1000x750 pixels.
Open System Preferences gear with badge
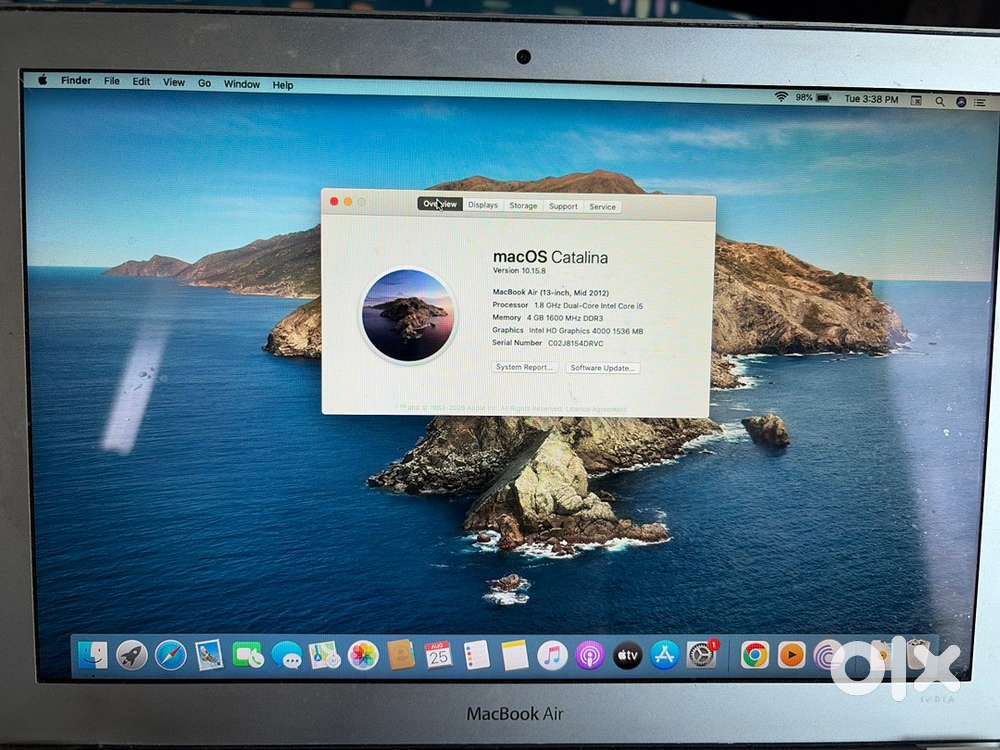[702, 655]
